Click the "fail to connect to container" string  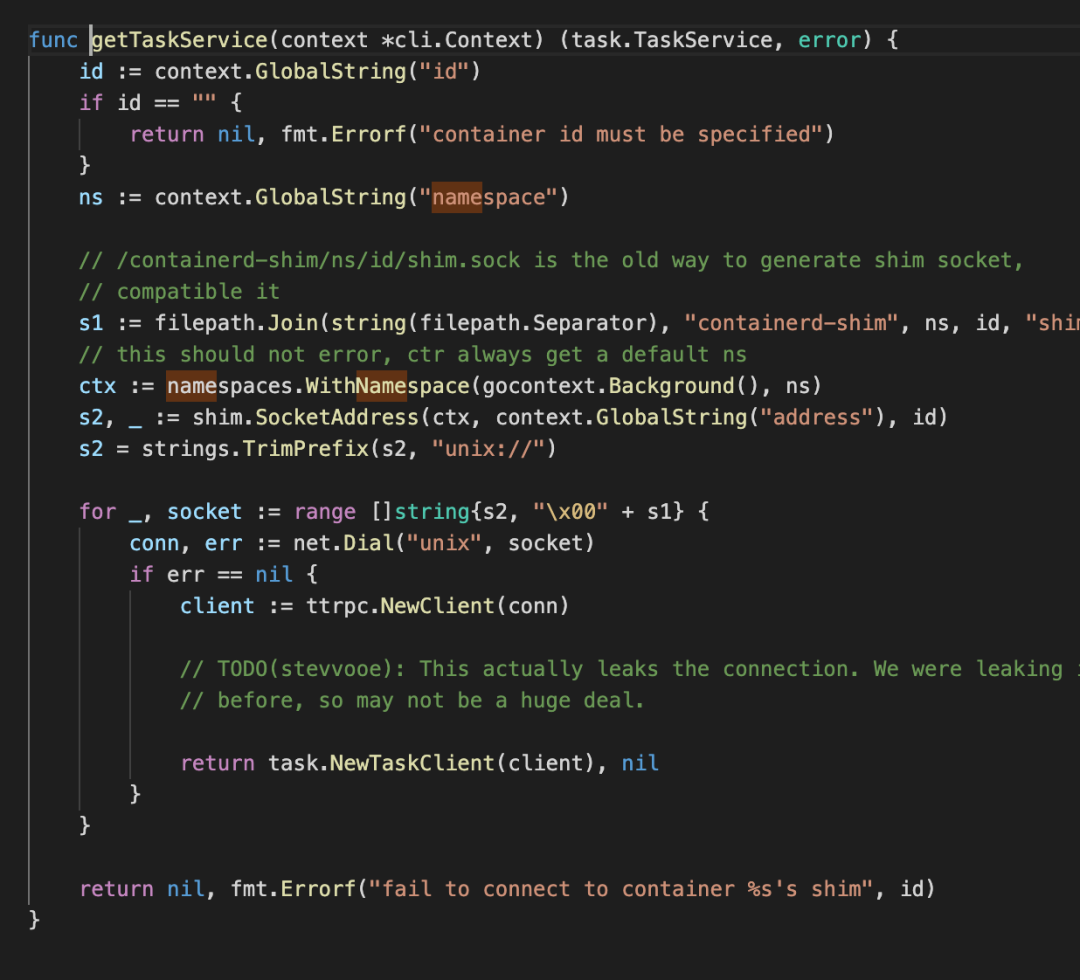pos(621,889)
